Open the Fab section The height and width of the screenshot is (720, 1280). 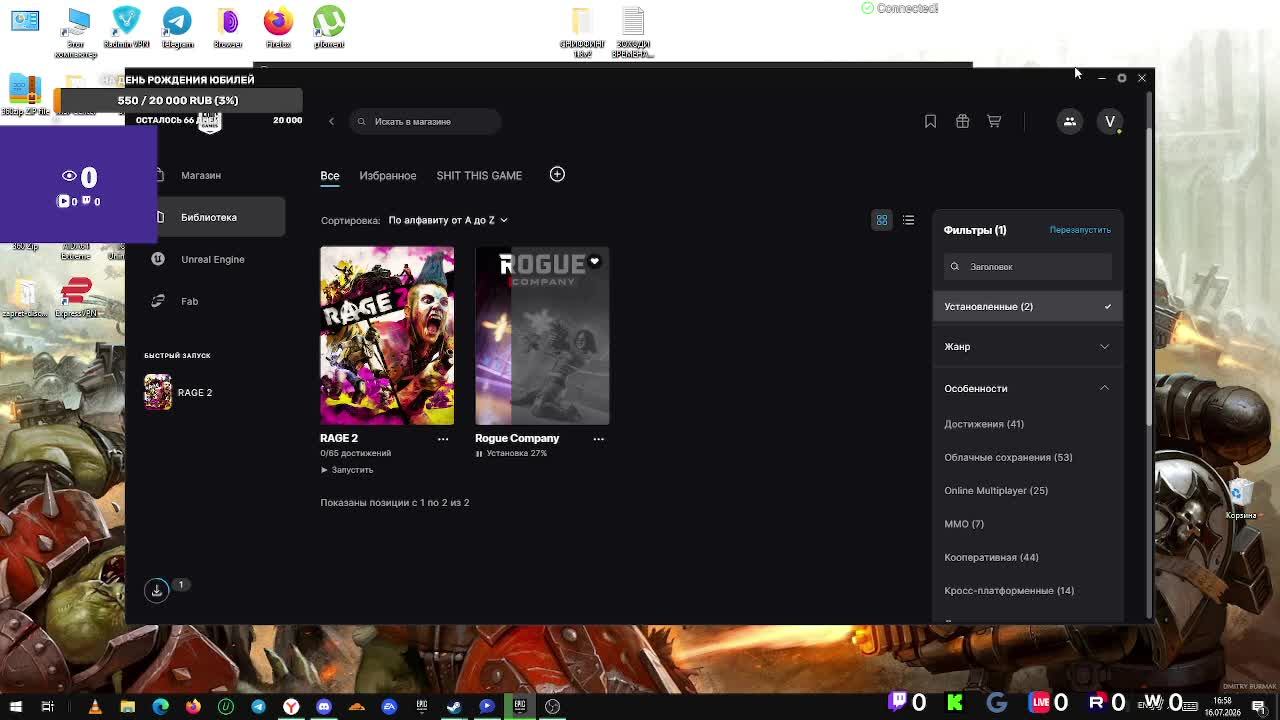(189, 301)
